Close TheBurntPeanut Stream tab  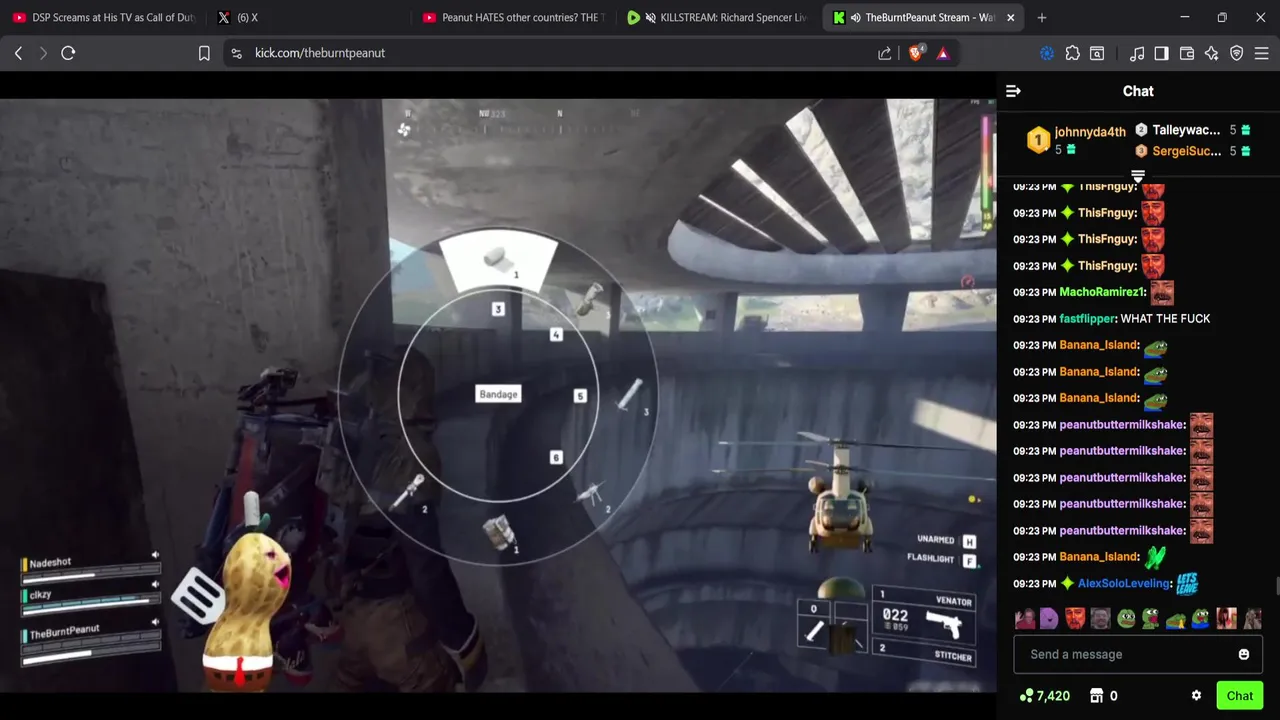(x=1010, y=17)
